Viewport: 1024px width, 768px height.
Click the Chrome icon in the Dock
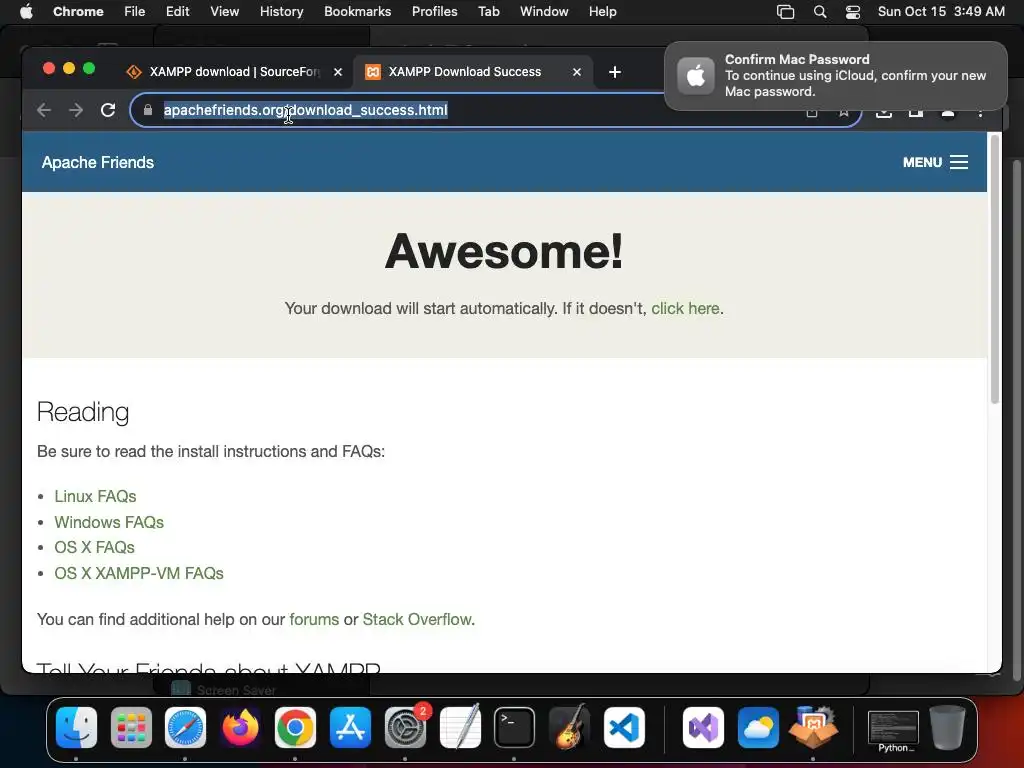(295, 728)
